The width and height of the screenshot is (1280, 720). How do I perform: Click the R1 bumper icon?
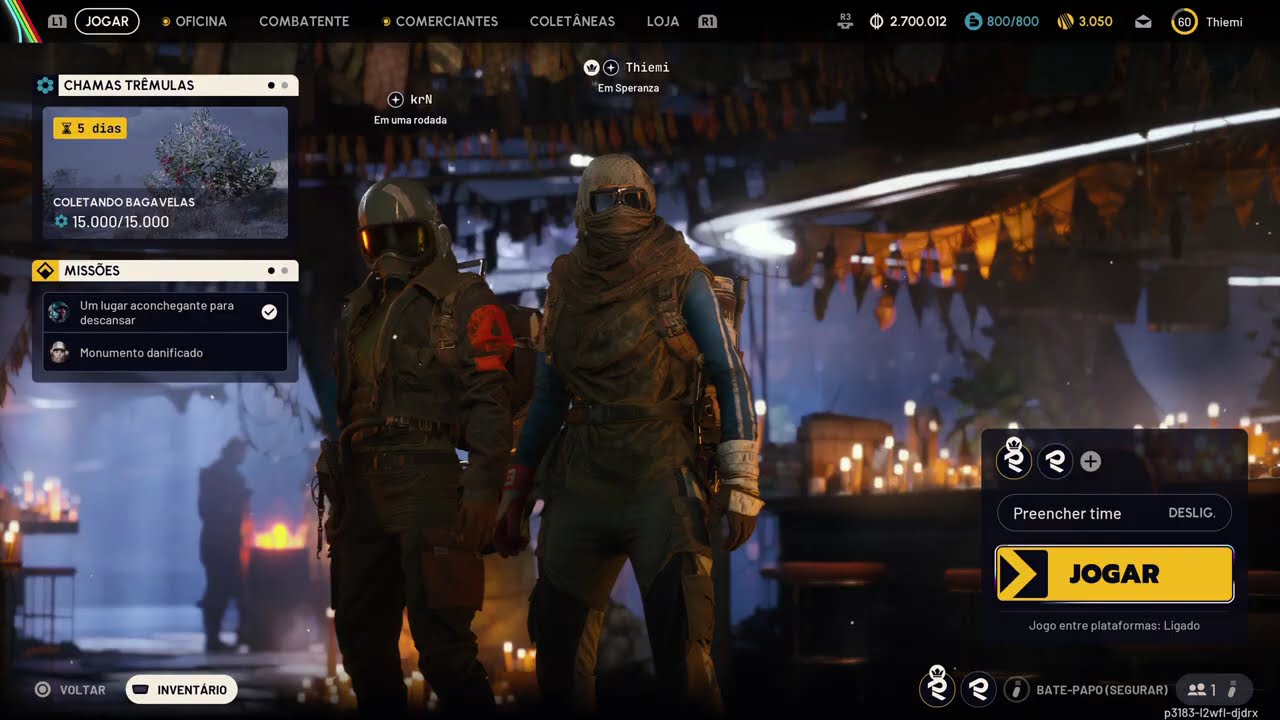pyautogui.click(x=708, y=21)
